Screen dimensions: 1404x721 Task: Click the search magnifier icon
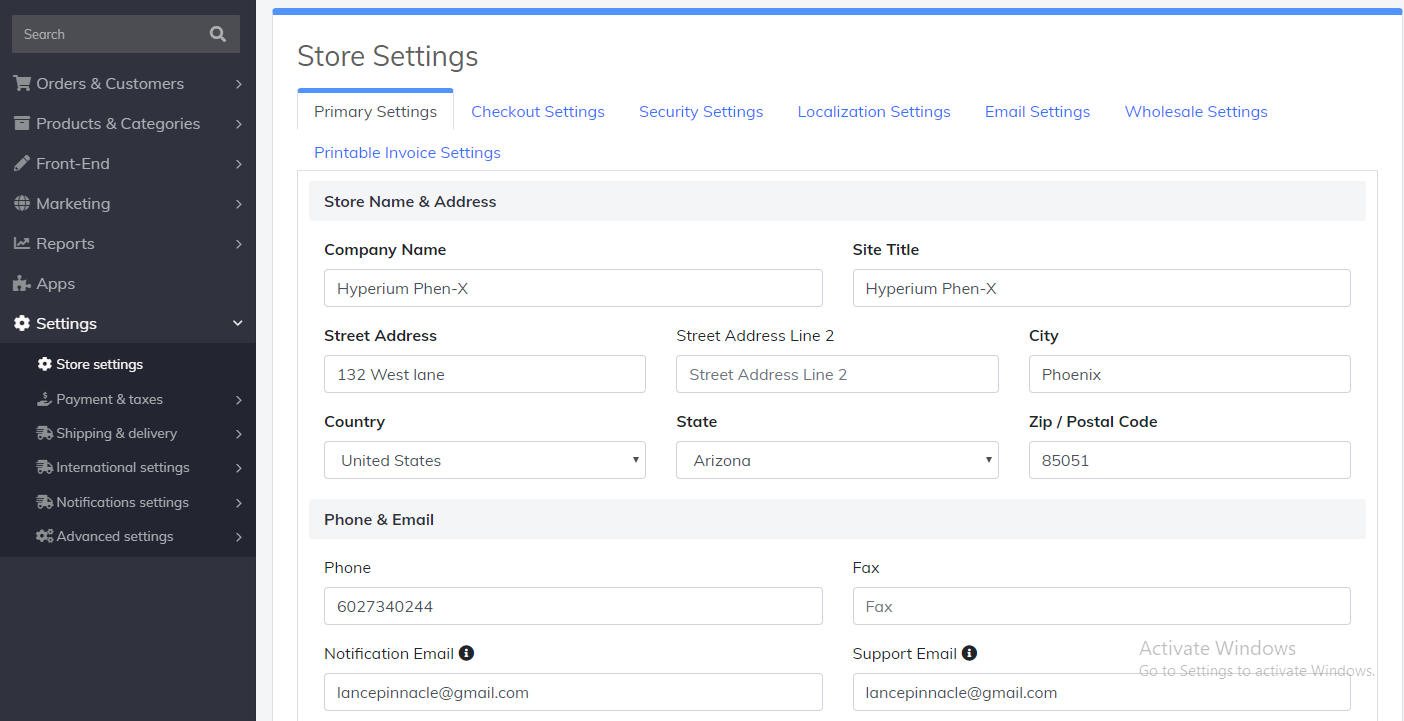point(218,34)
